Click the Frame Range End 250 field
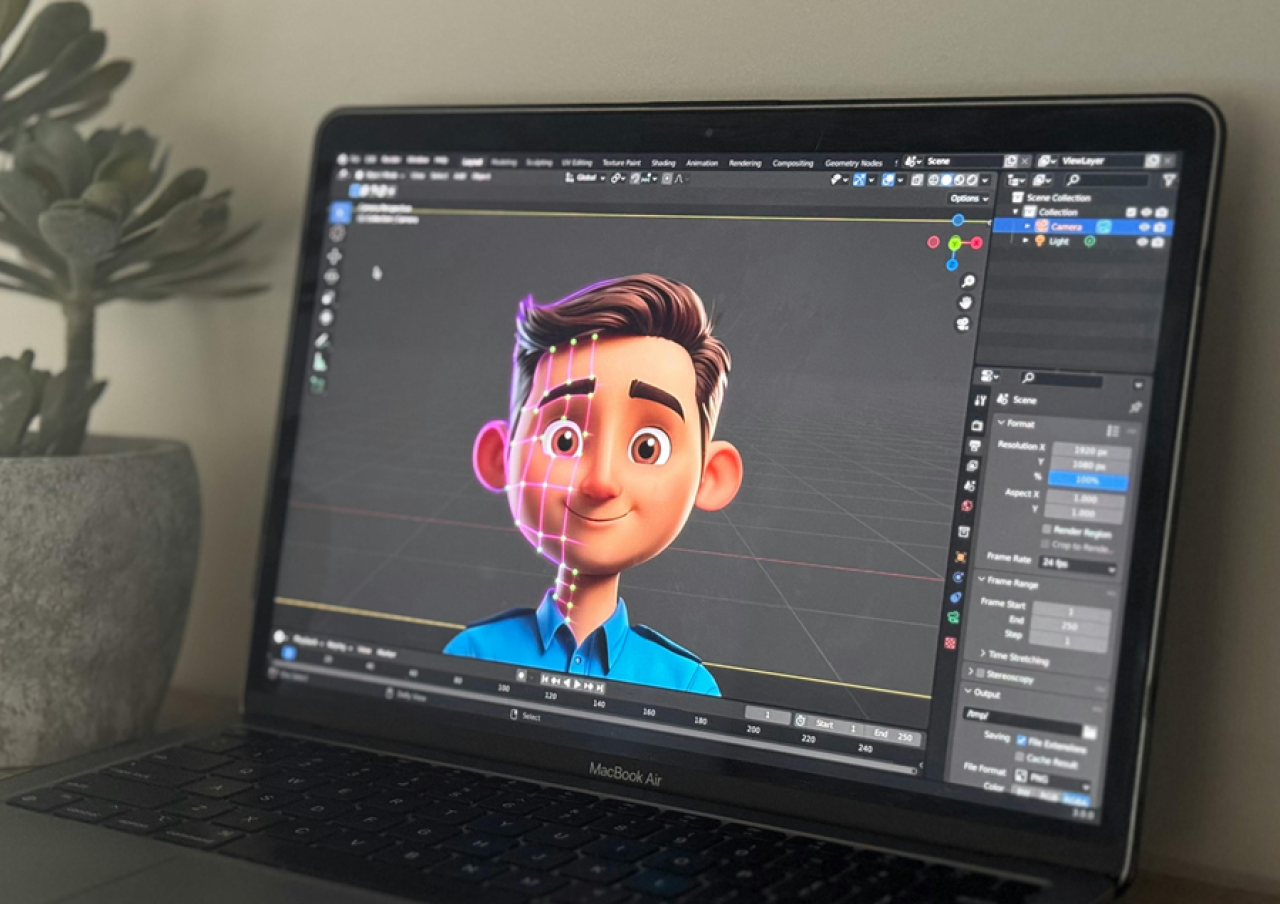The image size is (1280, 904). tap(1070, 626)
